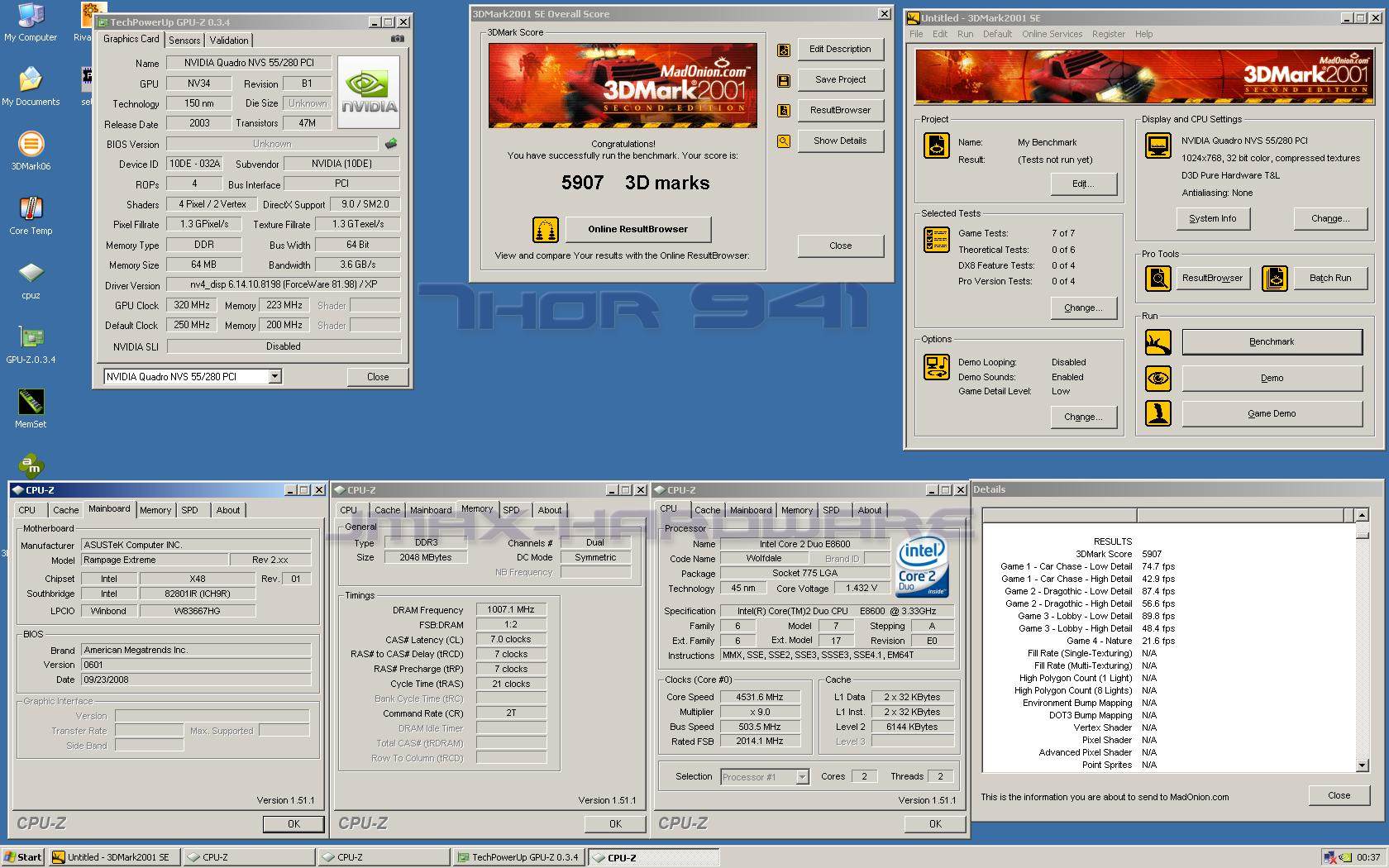Image resolution: width=1389 pixels, height=868 pixels.
Task: Click System Info button
Action: 1213,219
